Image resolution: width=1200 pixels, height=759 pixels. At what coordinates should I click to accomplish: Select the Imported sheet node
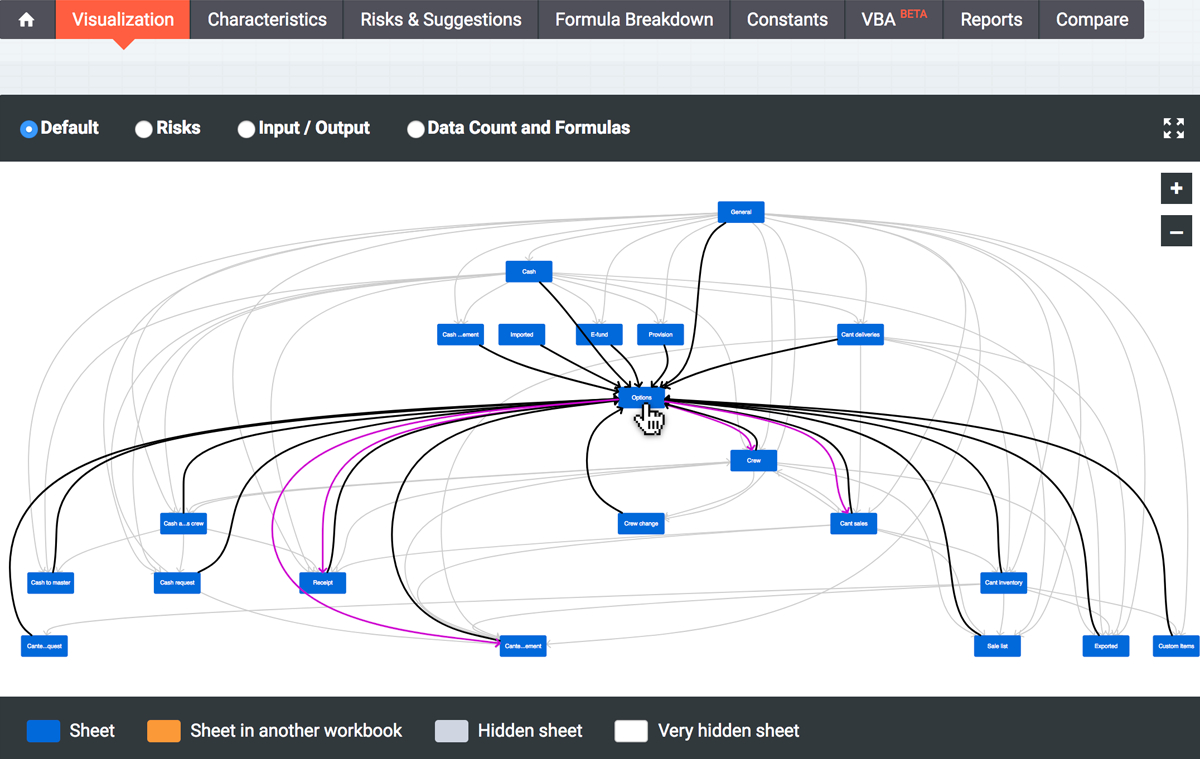522,335
